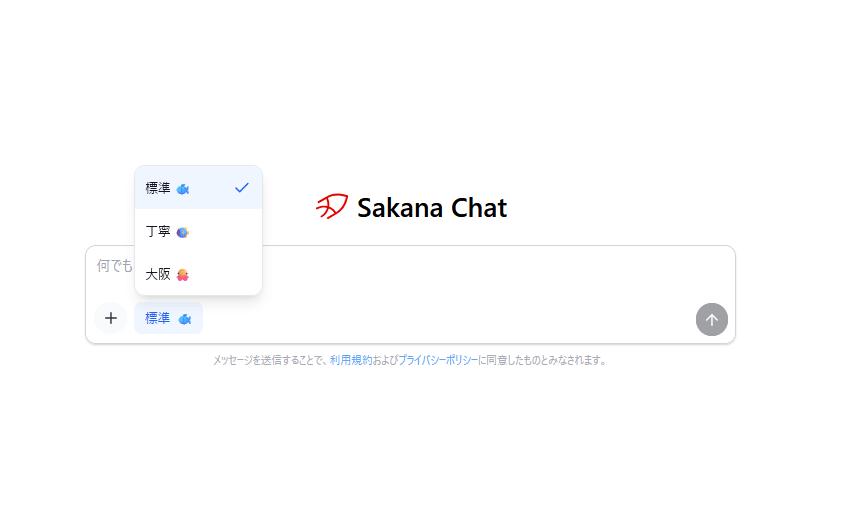Click the 大阪 label text in the menu
Screen dimensions: 860x532
158,275
